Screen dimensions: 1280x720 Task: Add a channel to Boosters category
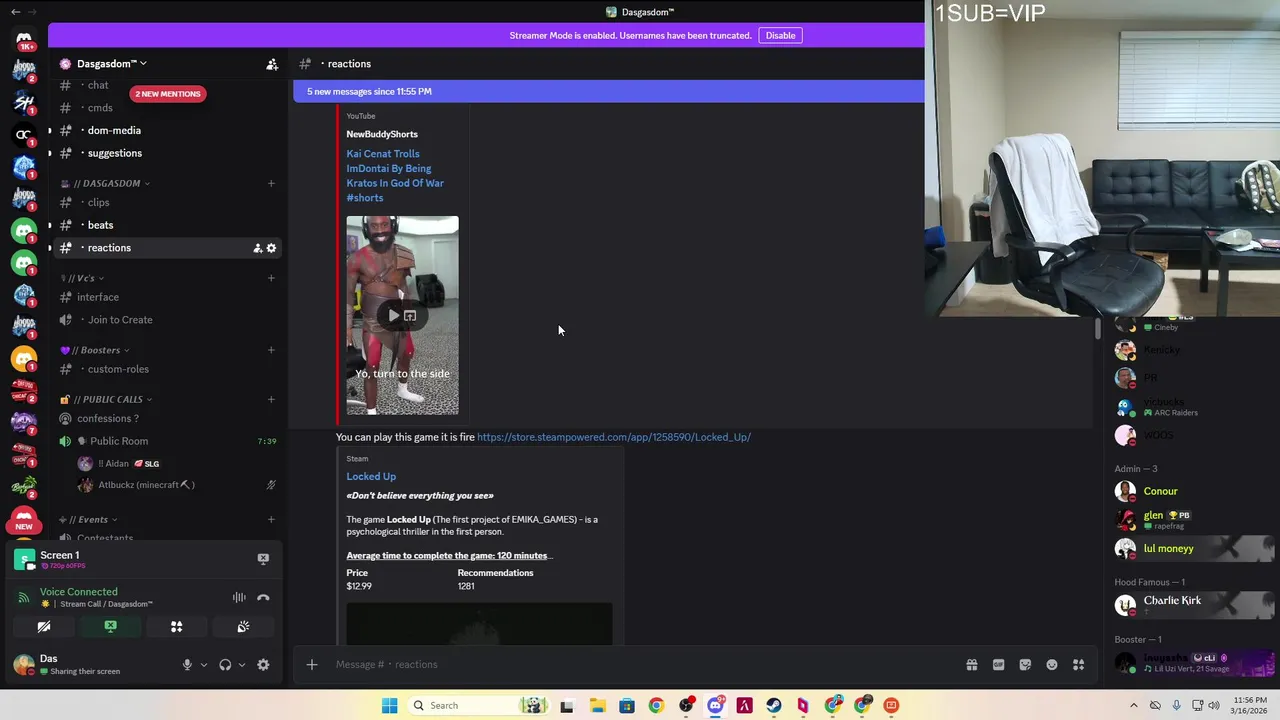point(271,350)
